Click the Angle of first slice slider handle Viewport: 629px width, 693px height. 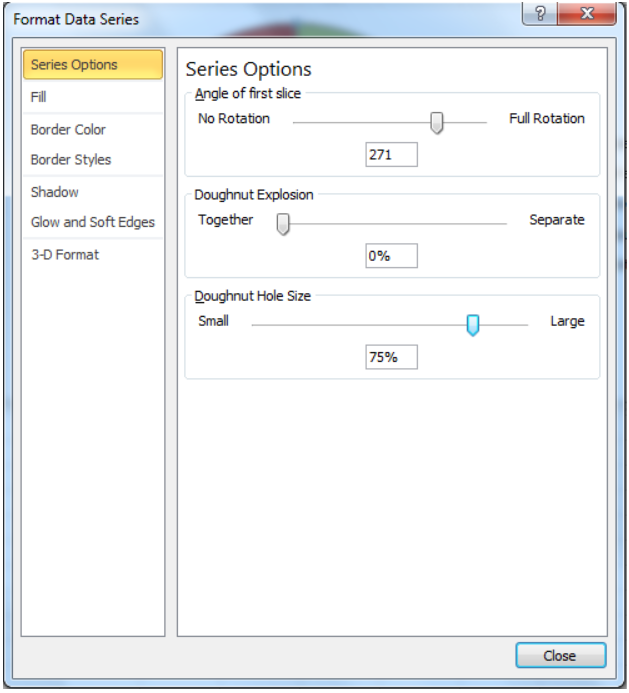click(x=437, y=122)
